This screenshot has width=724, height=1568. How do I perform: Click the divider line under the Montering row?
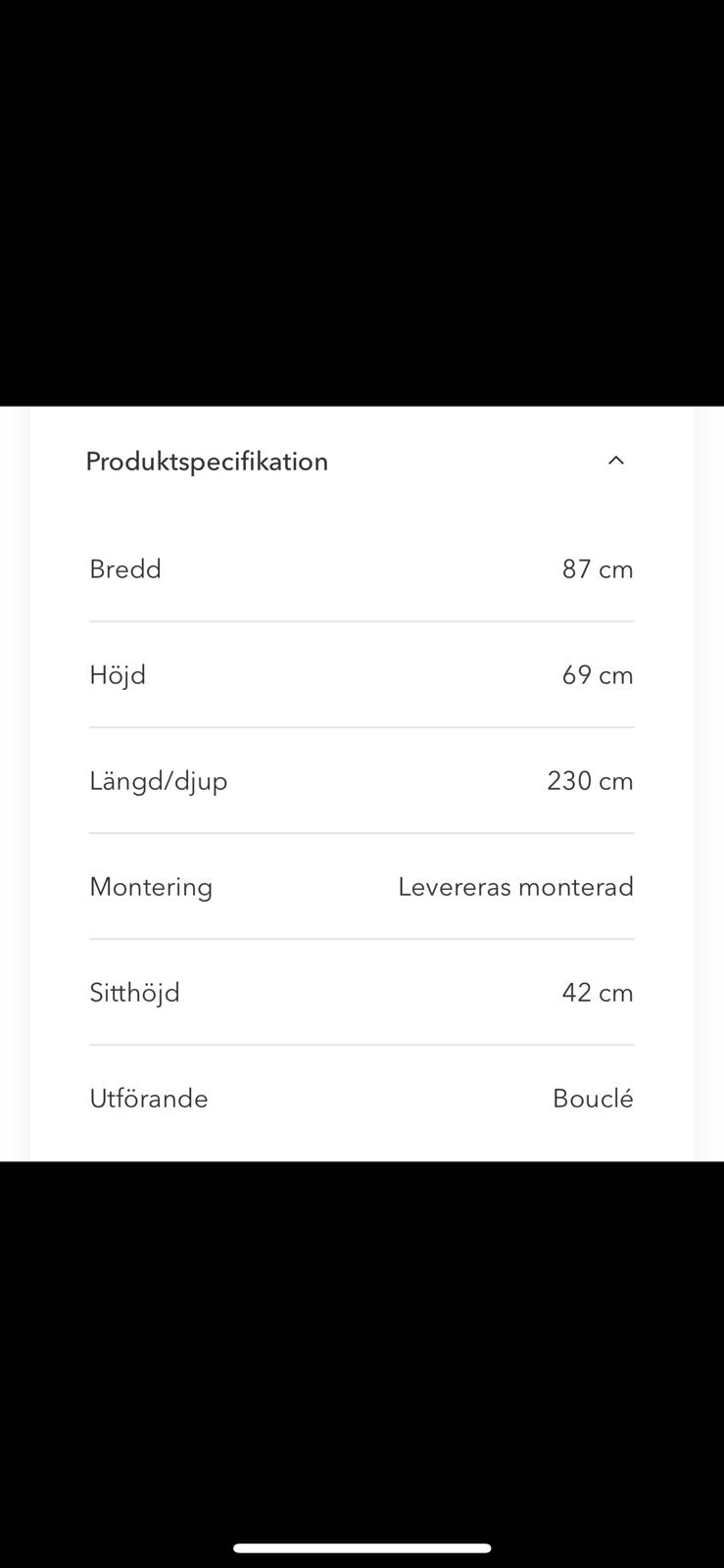(362, 939)
